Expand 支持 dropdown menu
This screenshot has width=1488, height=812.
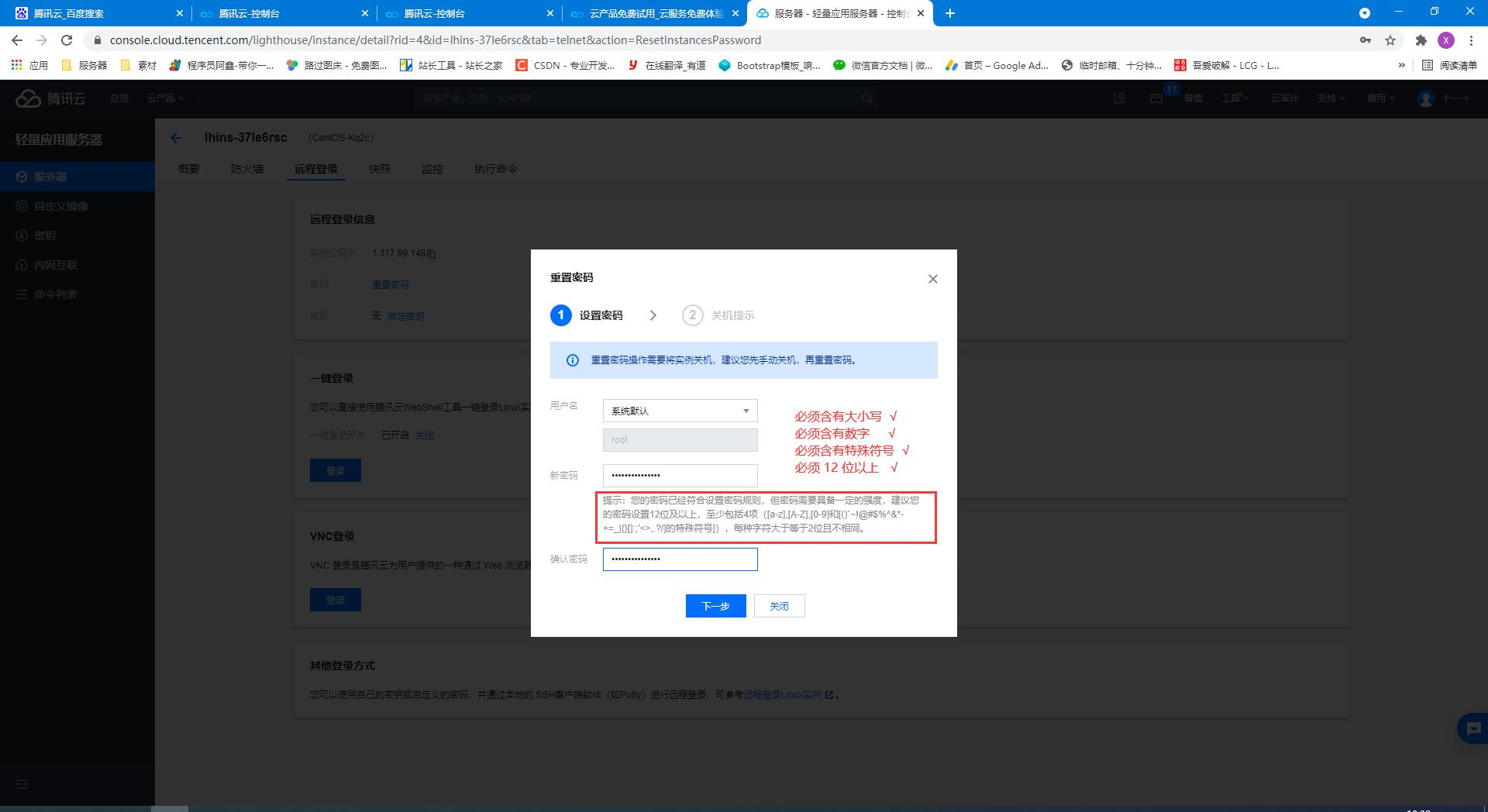1331,98
